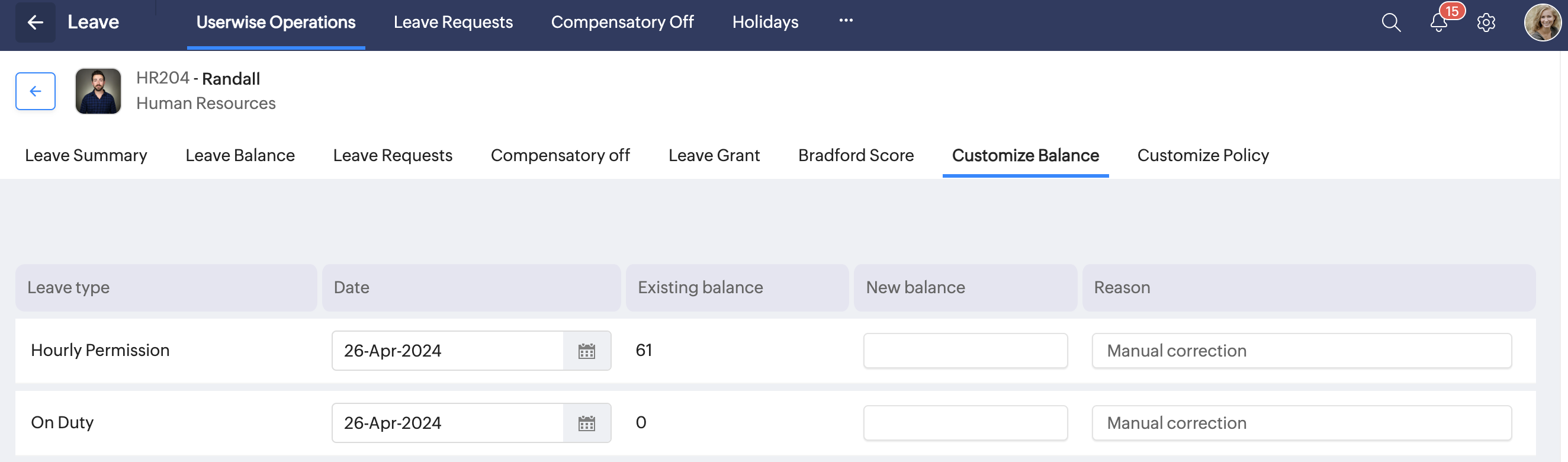Click New balance field for Hourly Permission
Viewport: 1568px width, 462px height.
pos(965,351)
